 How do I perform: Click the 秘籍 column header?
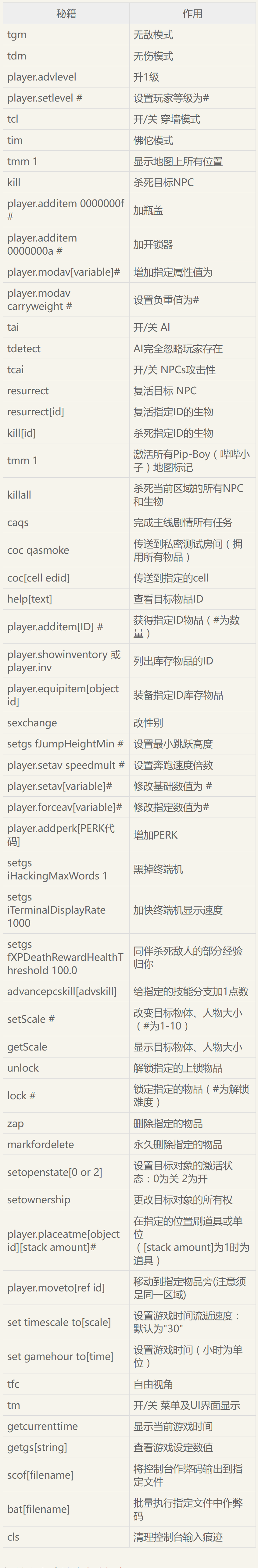tap(66, 13)
